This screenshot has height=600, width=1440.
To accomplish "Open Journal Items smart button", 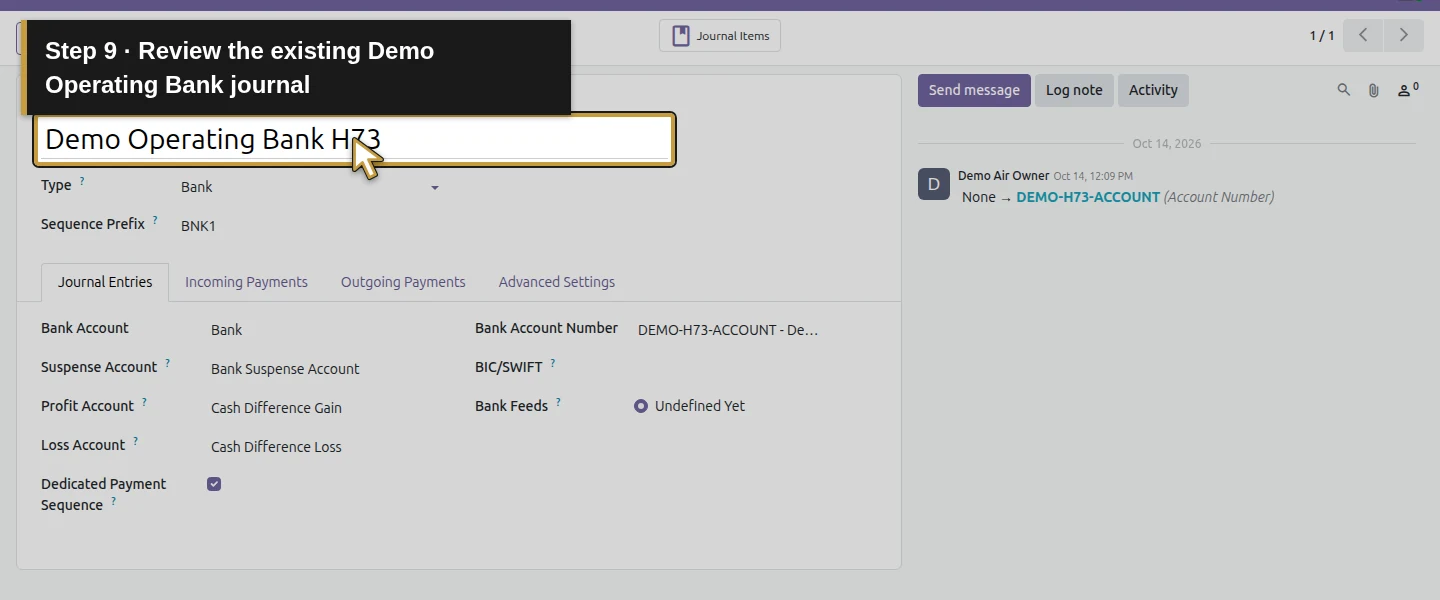I will (x=720, y=36).
